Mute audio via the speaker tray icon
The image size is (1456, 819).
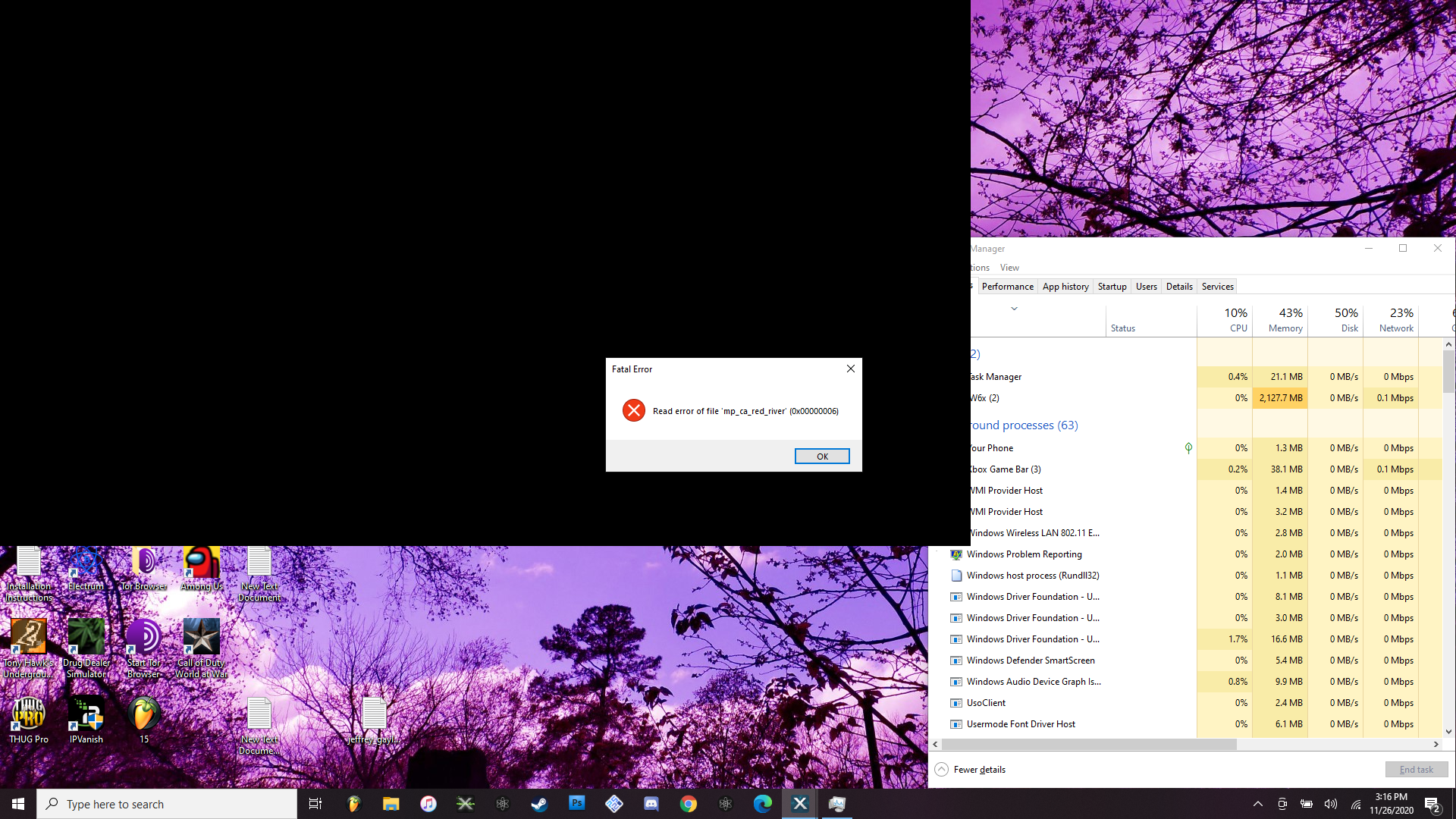click(1331, 804)
